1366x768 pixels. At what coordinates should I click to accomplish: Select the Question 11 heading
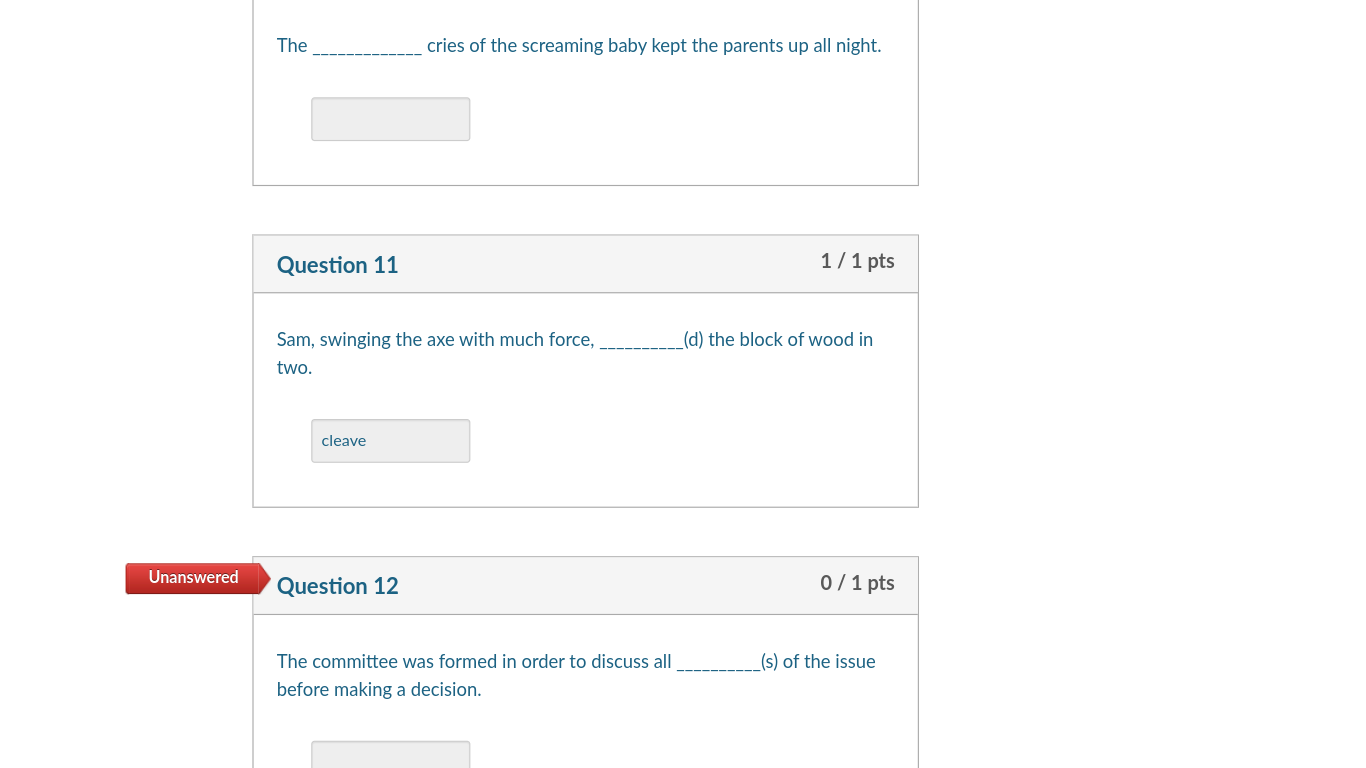(337, 265)
